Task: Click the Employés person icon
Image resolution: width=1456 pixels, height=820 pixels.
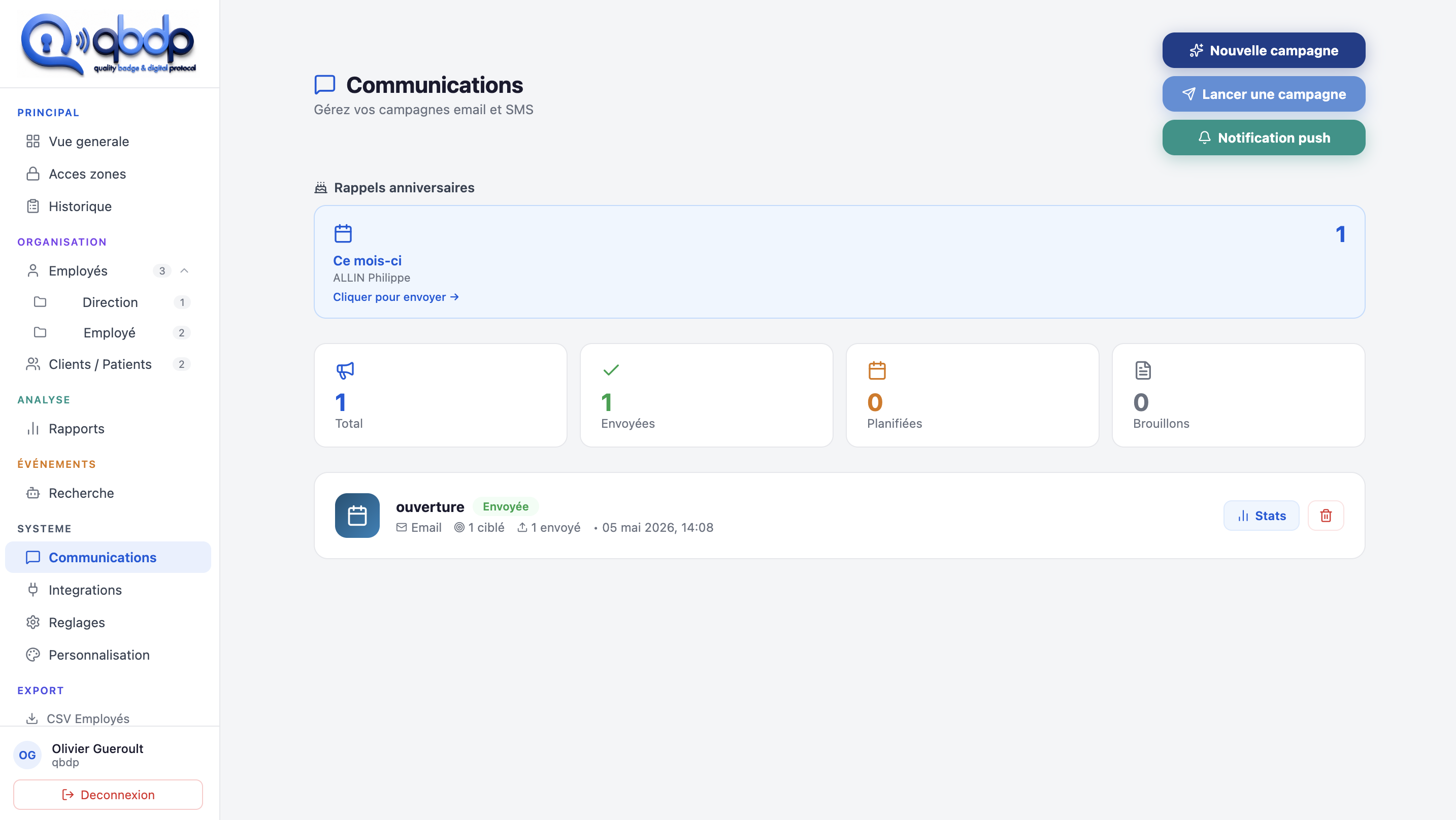Action: (33, 270)
